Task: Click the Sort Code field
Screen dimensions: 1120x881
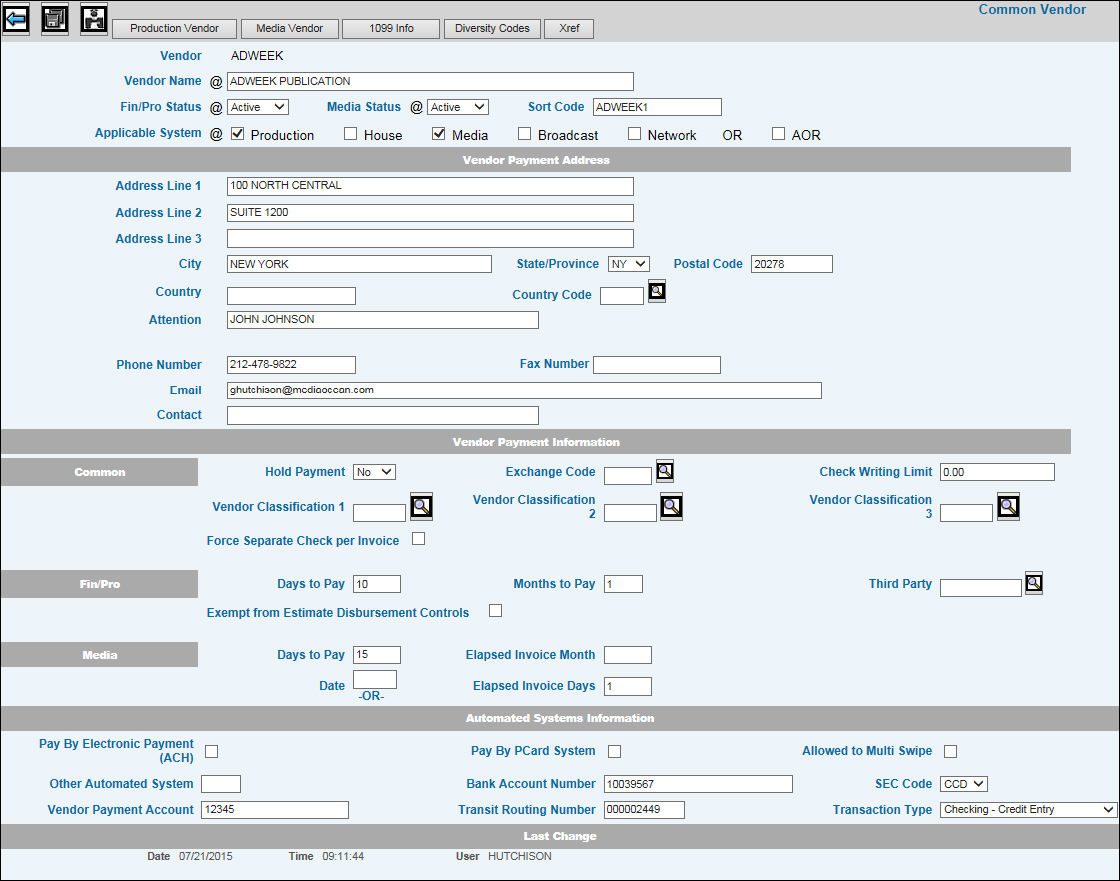Action: 657,107
